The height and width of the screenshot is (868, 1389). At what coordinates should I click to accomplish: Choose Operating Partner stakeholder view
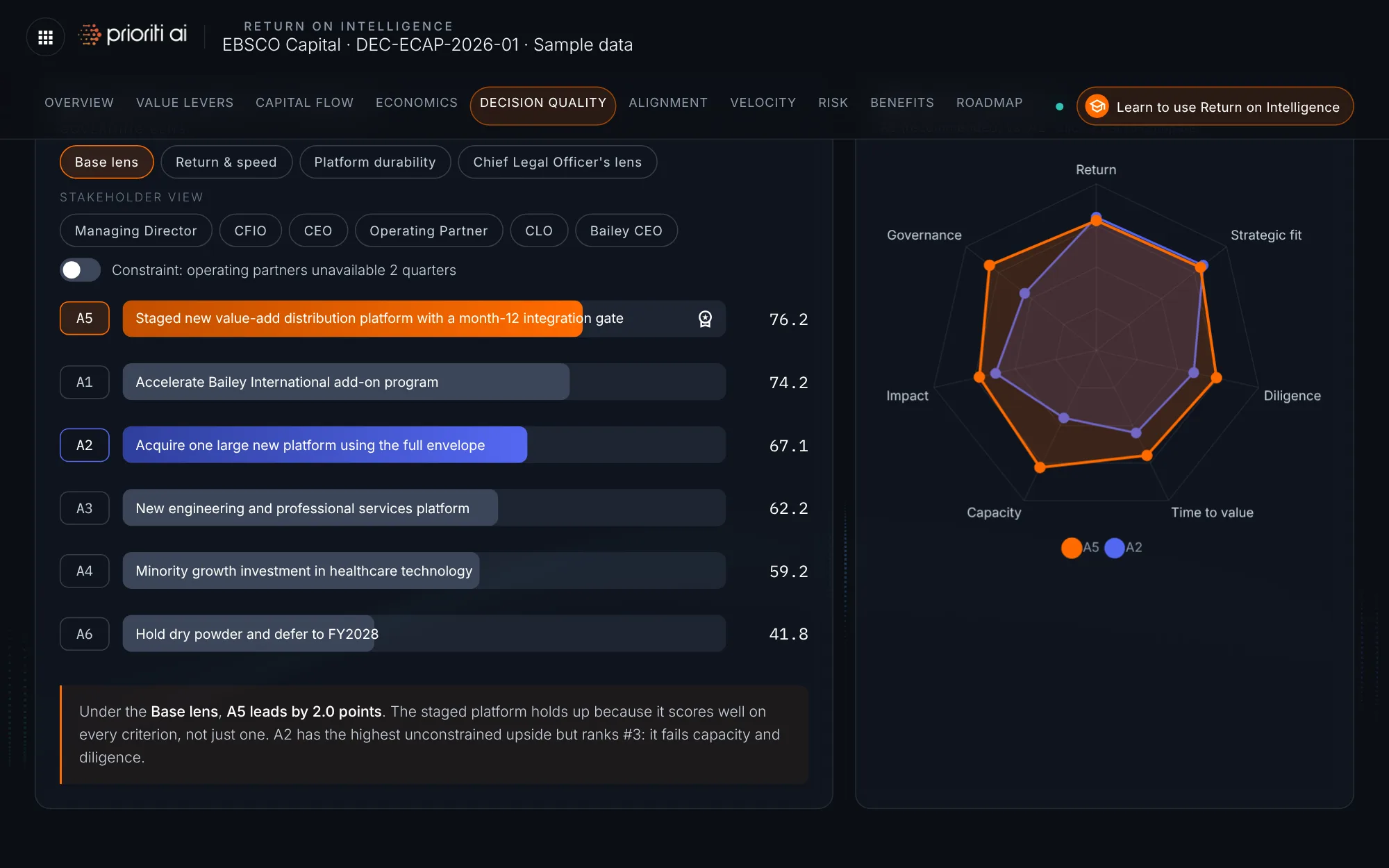[x=429, y=231]
